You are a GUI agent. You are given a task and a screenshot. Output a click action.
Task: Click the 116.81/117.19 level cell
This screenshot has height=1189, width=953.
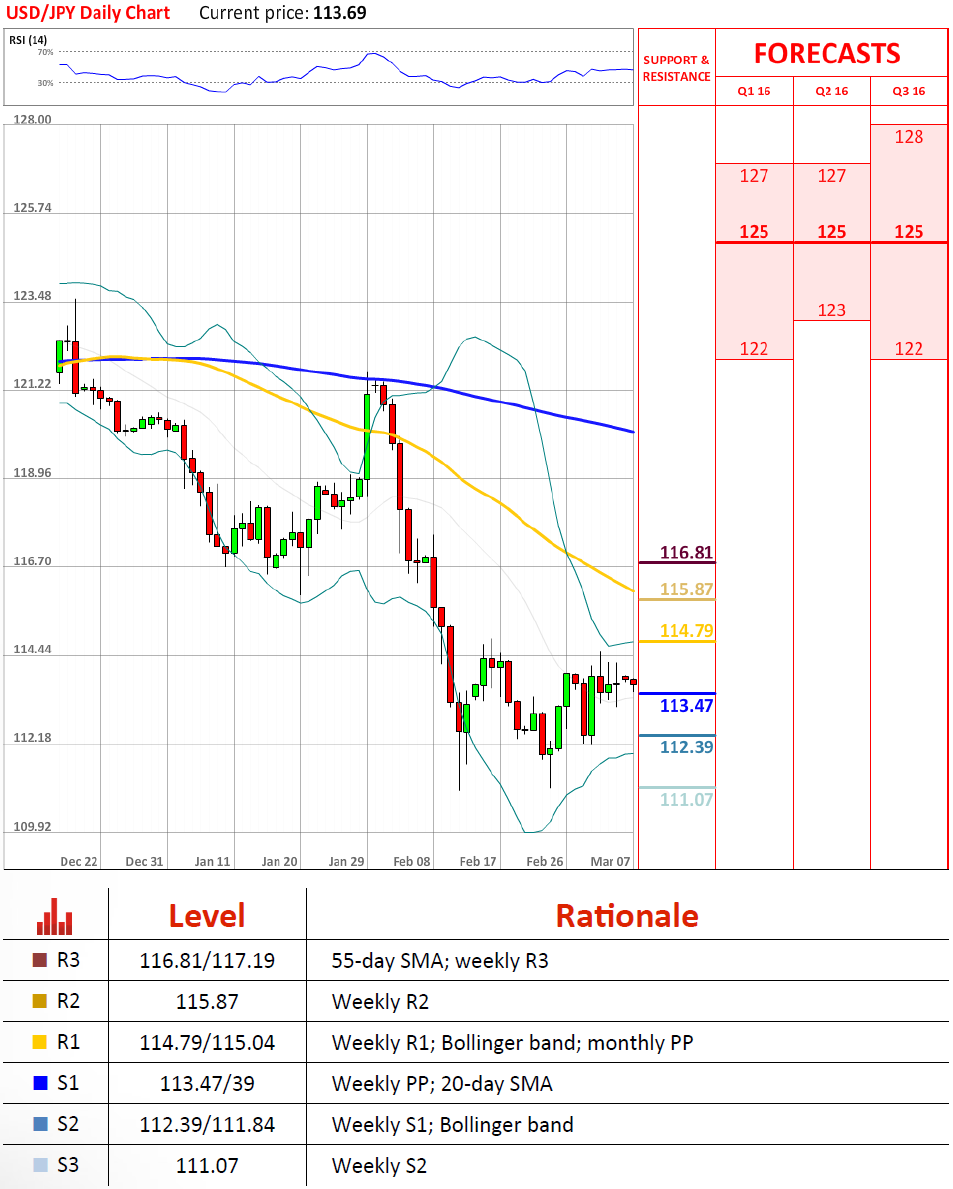coord(207,961)
